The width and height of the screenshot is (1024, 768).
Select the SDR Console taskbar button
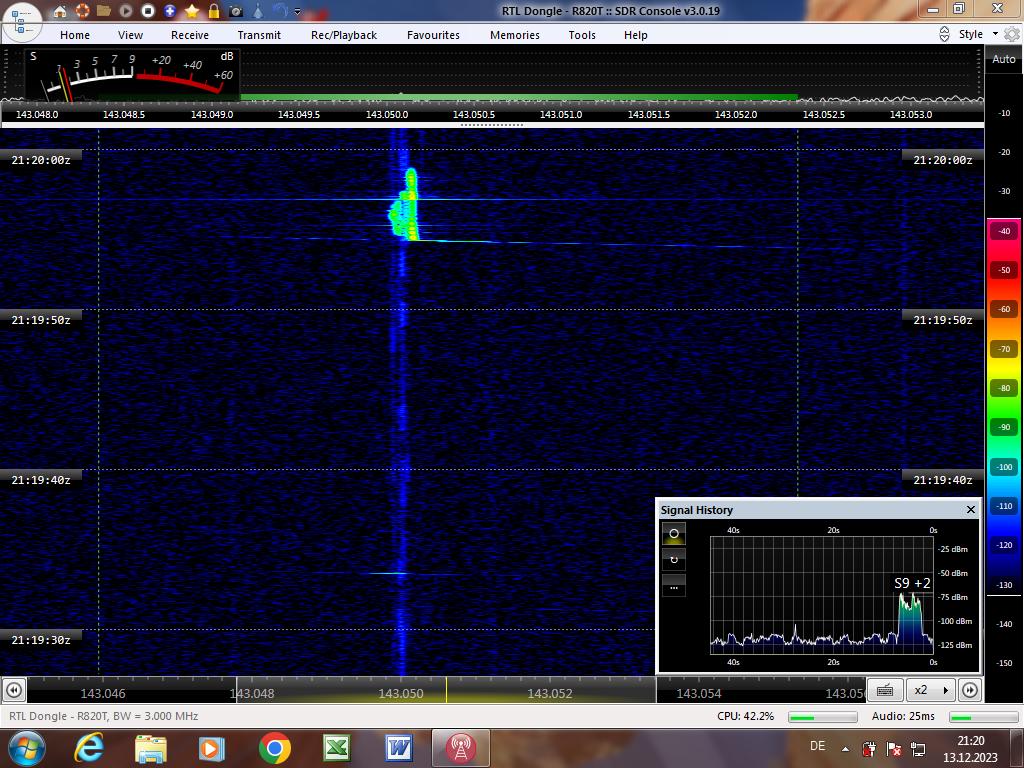point(460,748)
